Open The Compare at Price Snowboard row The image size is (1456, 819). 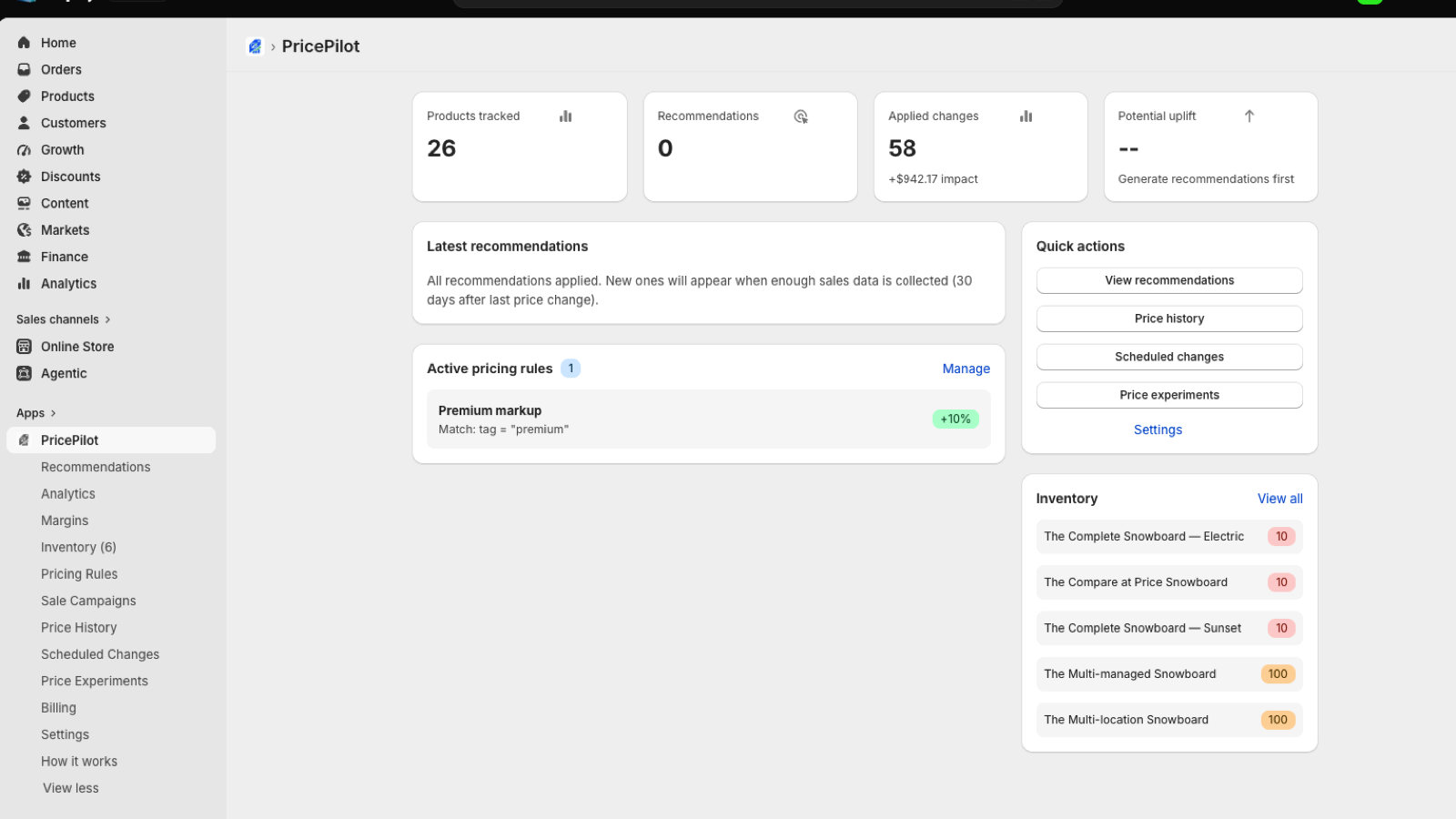[x=1169, y=582]
